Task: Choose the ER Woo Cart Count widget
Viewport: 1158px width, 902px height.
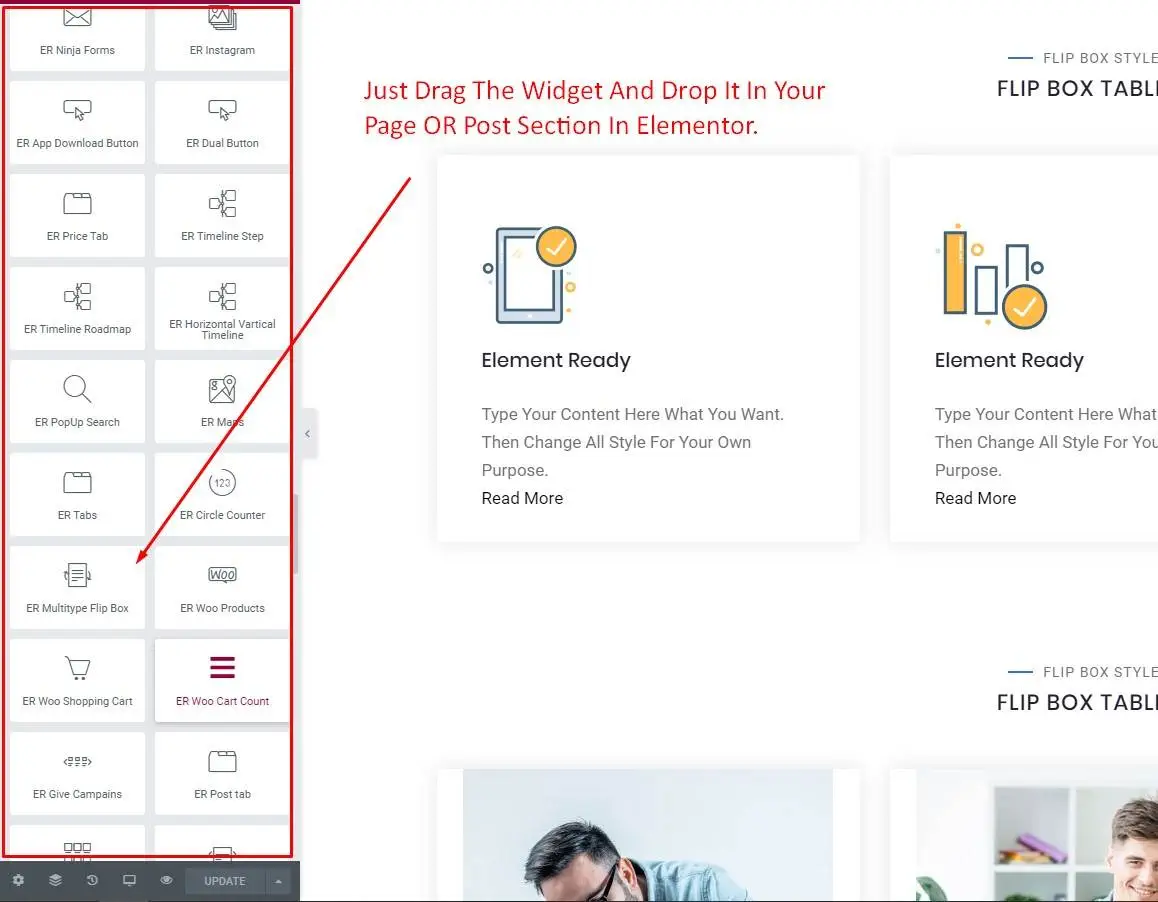Action: coord(222,681)
